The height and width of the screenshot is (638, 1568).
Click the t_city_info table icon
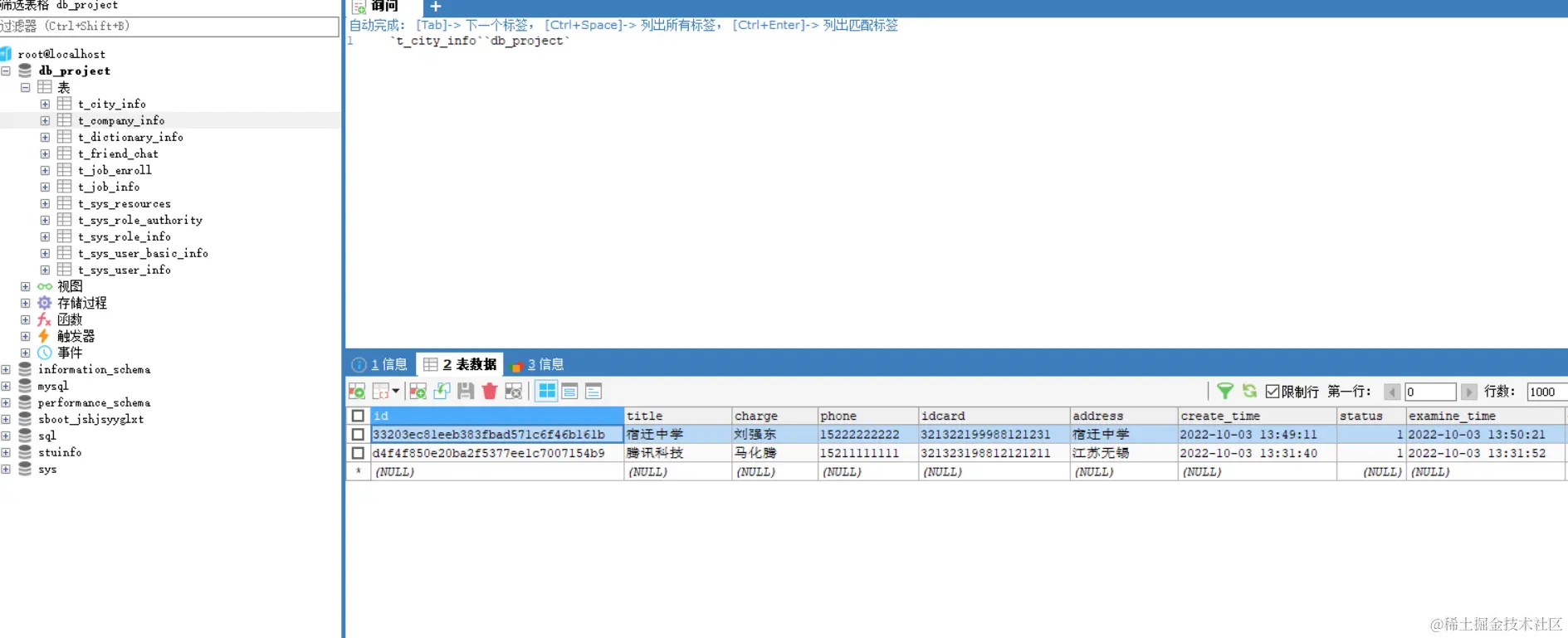click(65, 104)
